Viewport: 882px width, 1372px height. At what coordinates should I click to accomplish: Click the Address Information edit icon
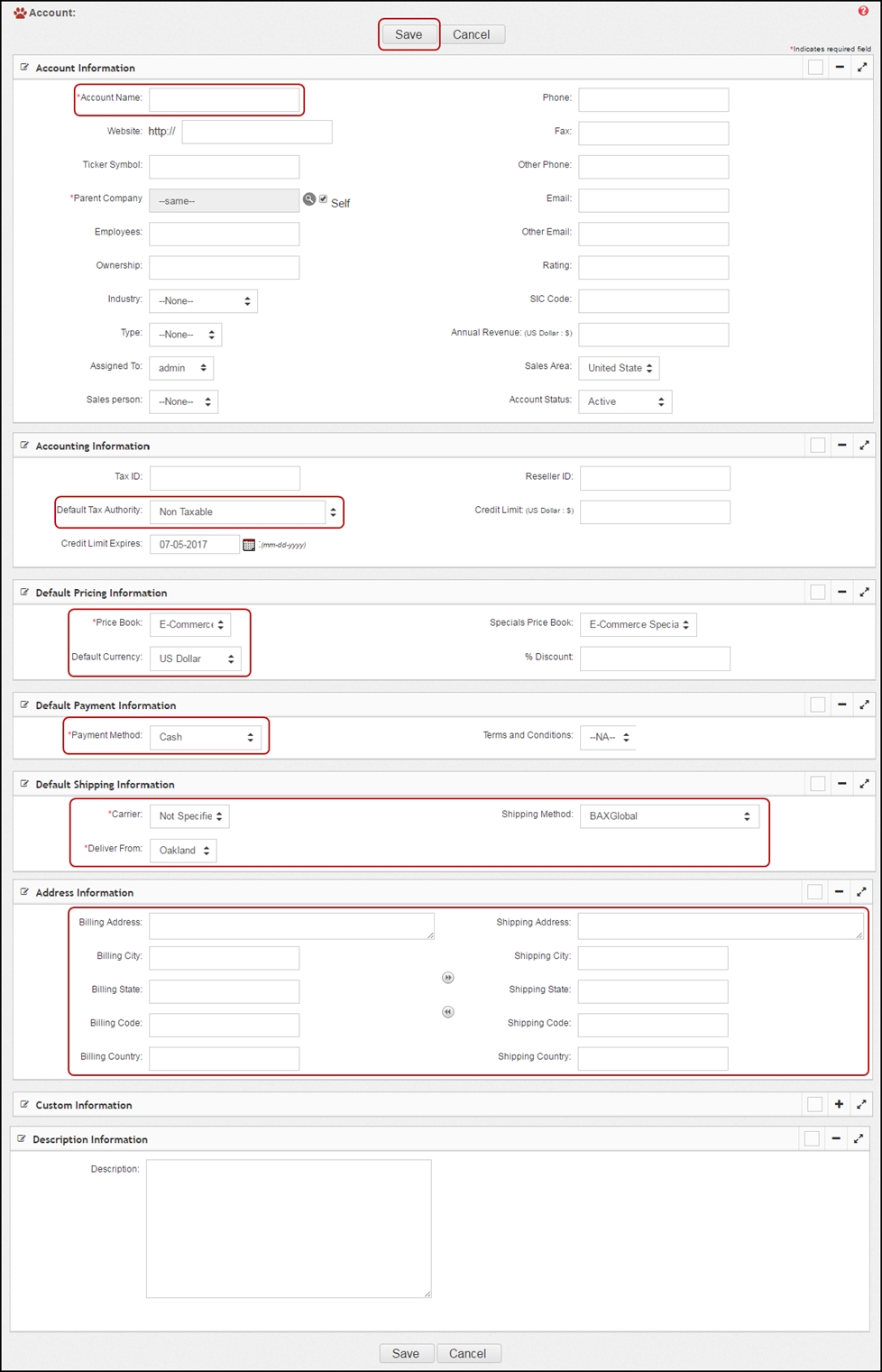click(x=24, y=891)
